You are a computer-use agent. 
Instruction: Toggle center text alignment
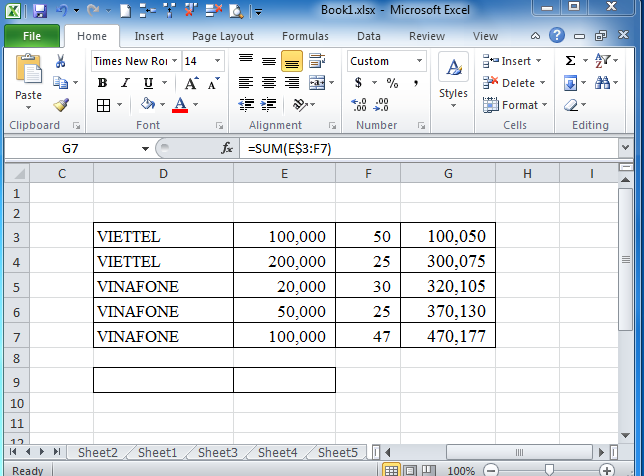click(269, 83)
